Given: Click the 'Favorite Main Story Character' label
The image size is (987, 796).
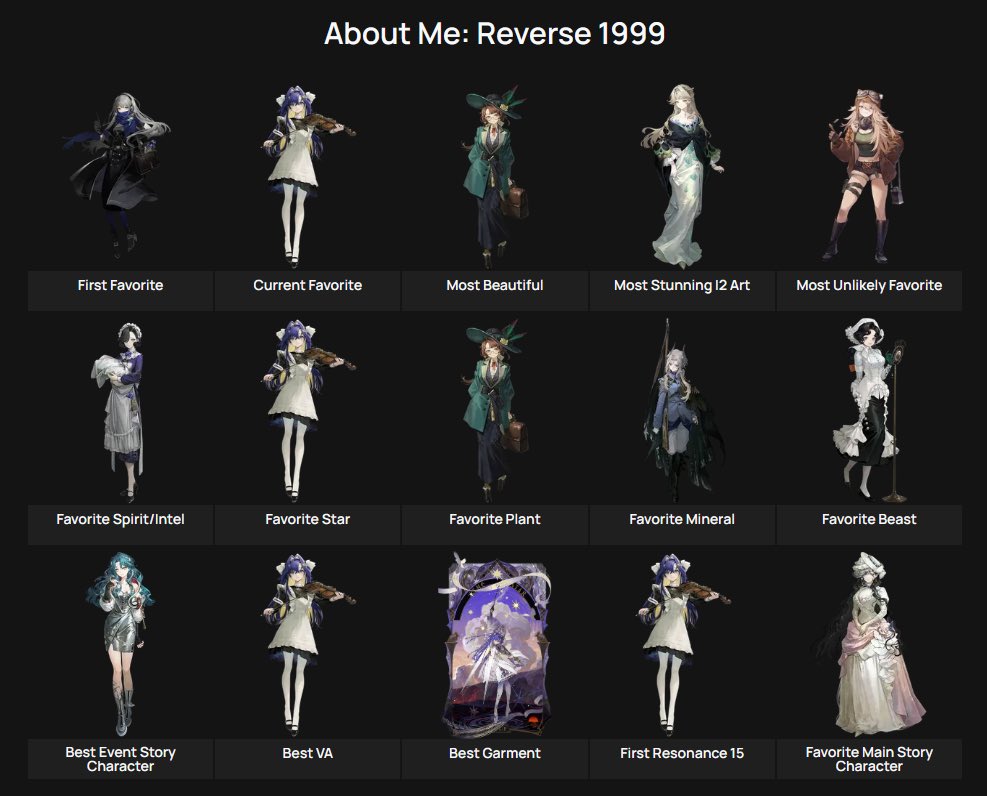Looking at the screenshot, I should click(869, 759).
